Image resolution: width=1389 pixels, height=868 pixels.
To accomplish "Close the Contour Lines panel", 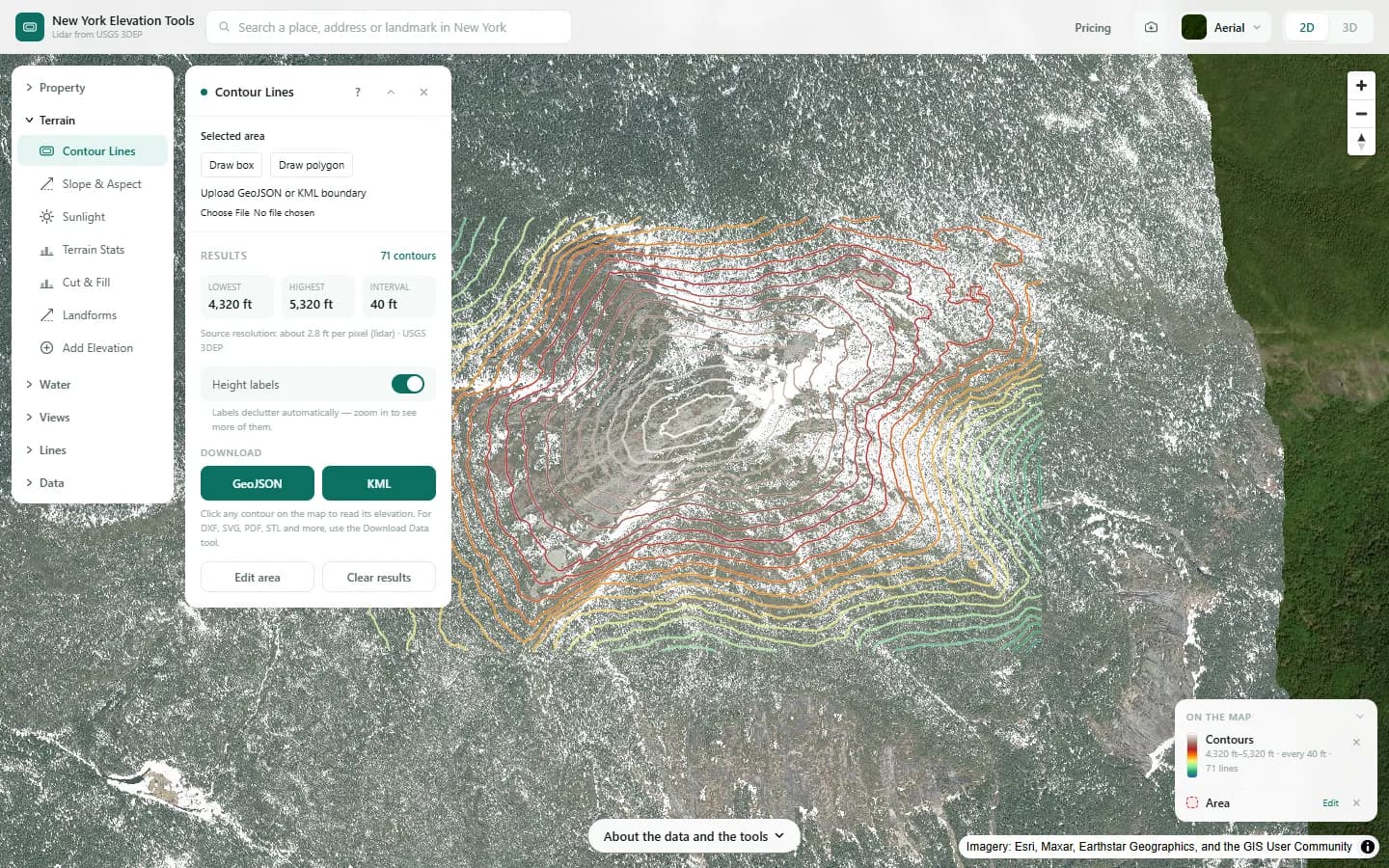I will 423,93.
